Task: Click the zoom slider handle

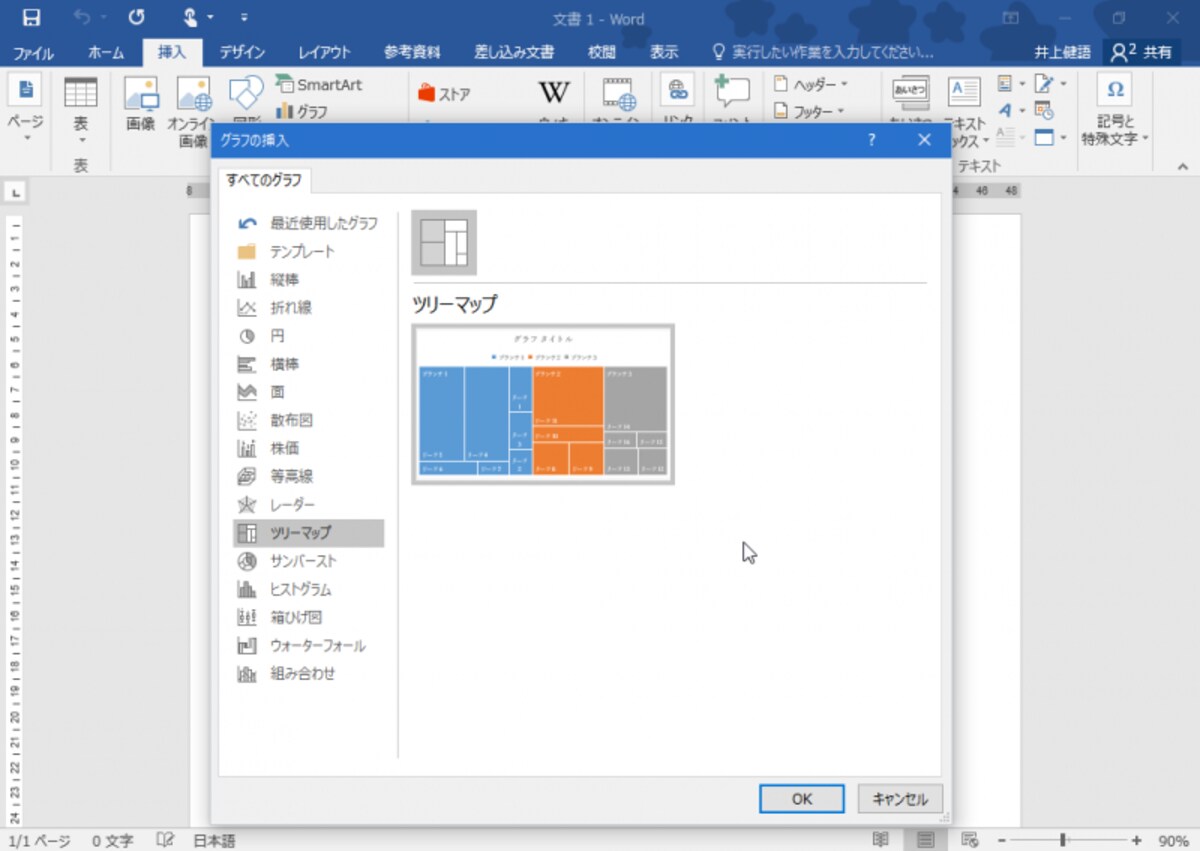Action: point(1063,841)
